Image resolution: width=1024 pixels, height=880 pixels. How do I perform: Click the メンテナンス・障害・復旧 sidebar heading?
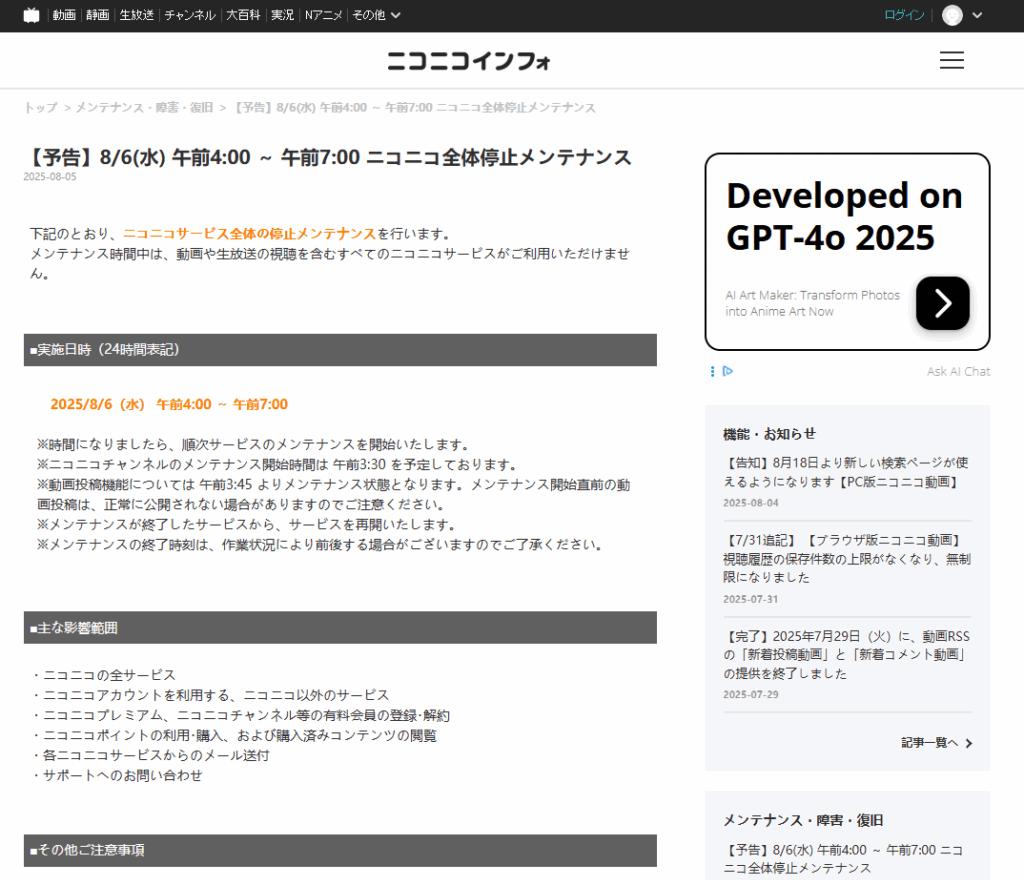coord(803,821)
